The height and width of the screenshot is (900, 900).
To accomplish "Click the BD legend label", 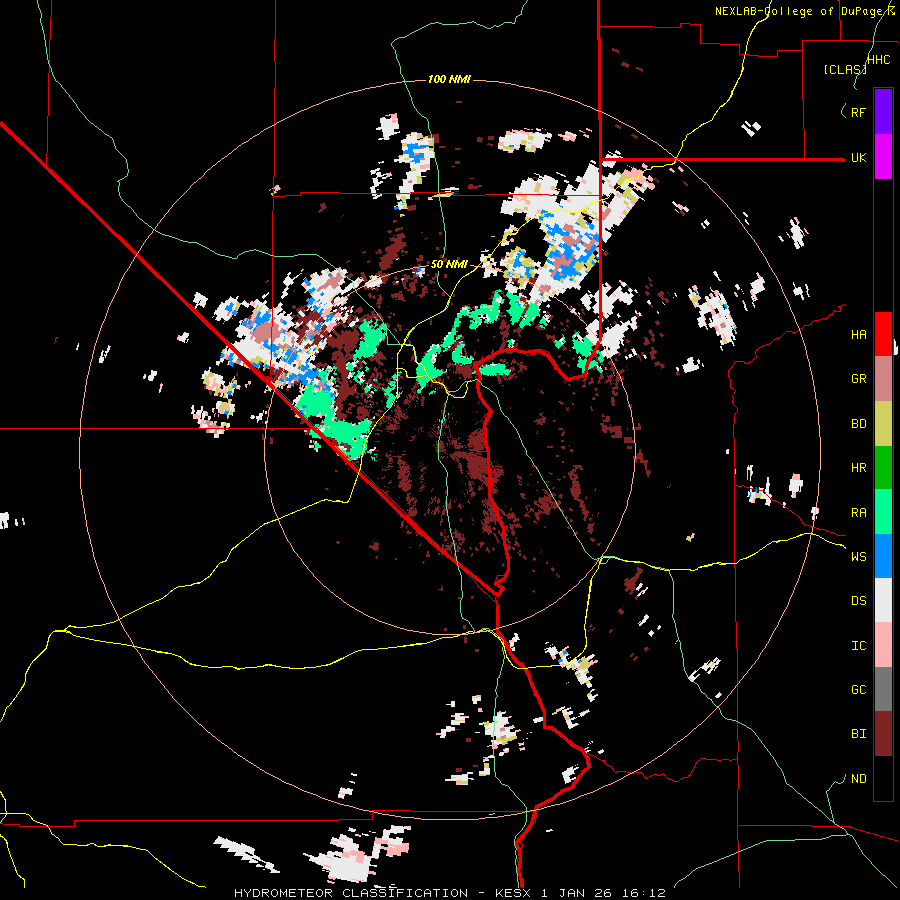I will [x=858, y=424].
